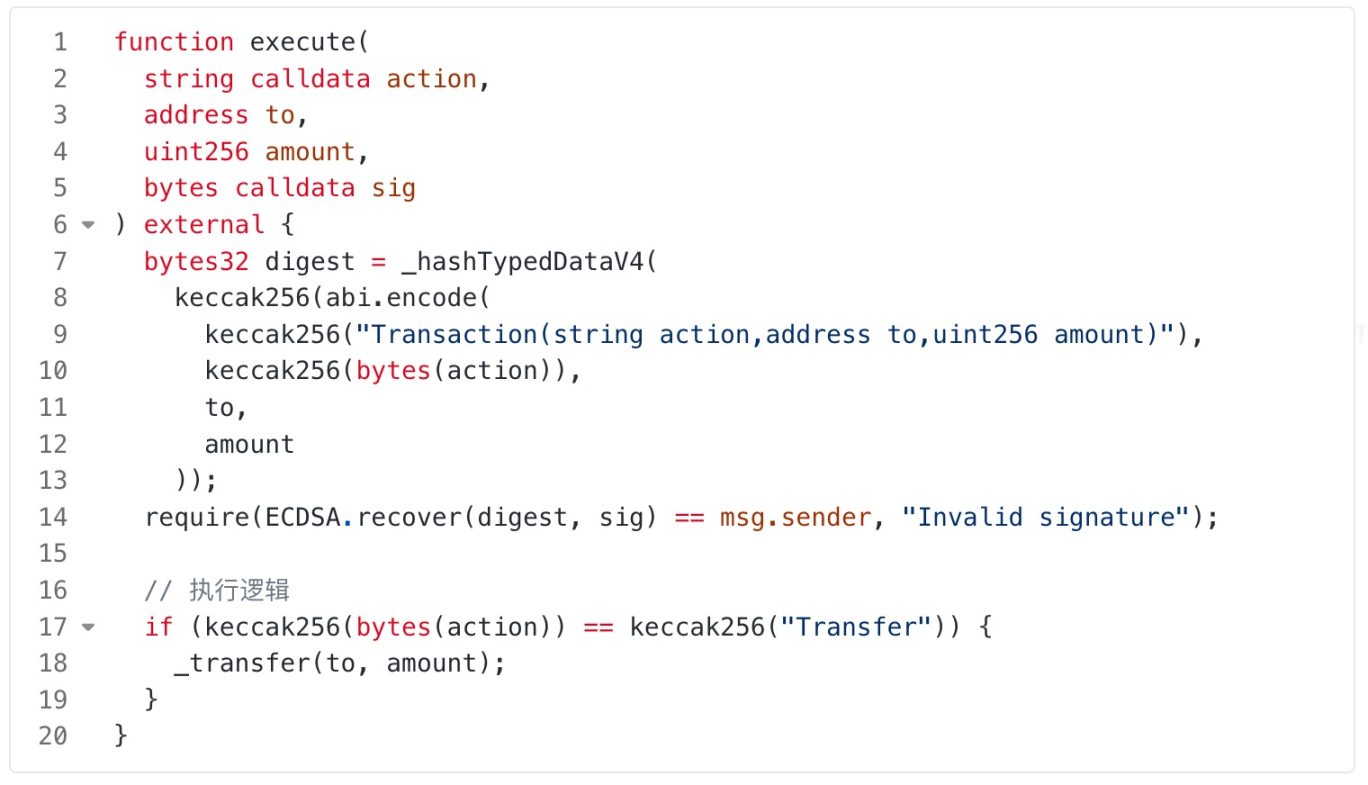
Task: Collapse the fold arrow beside line 6
Action: click(88, 225)
